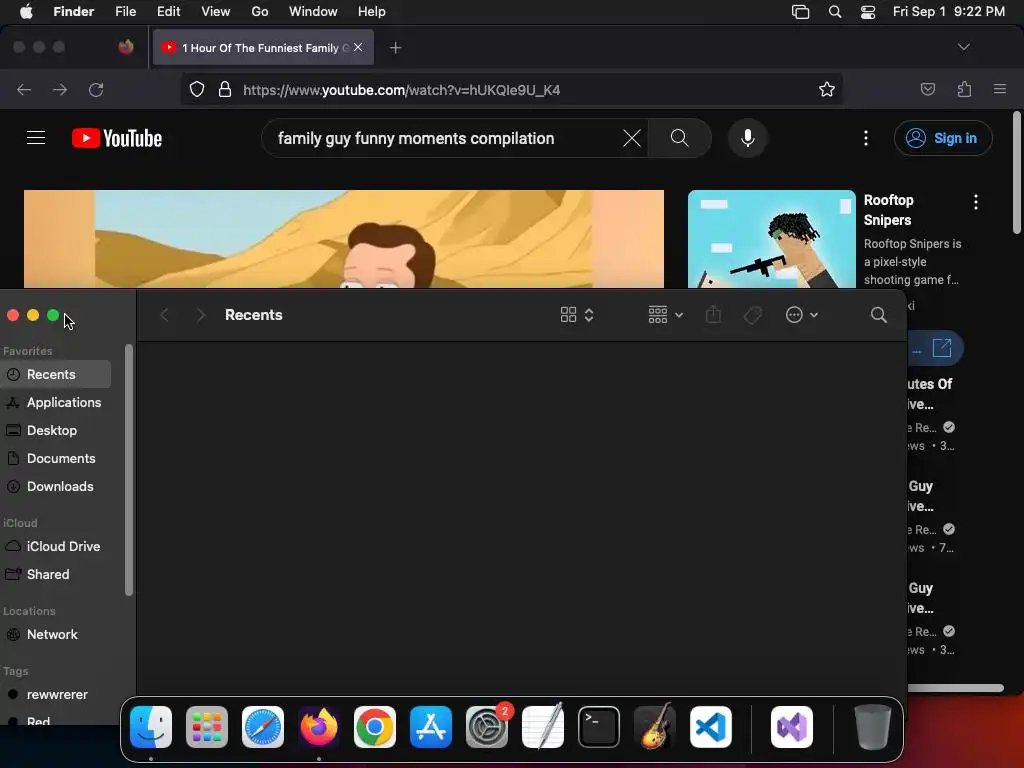Clear the YouTube search box text

pos(632,138)
